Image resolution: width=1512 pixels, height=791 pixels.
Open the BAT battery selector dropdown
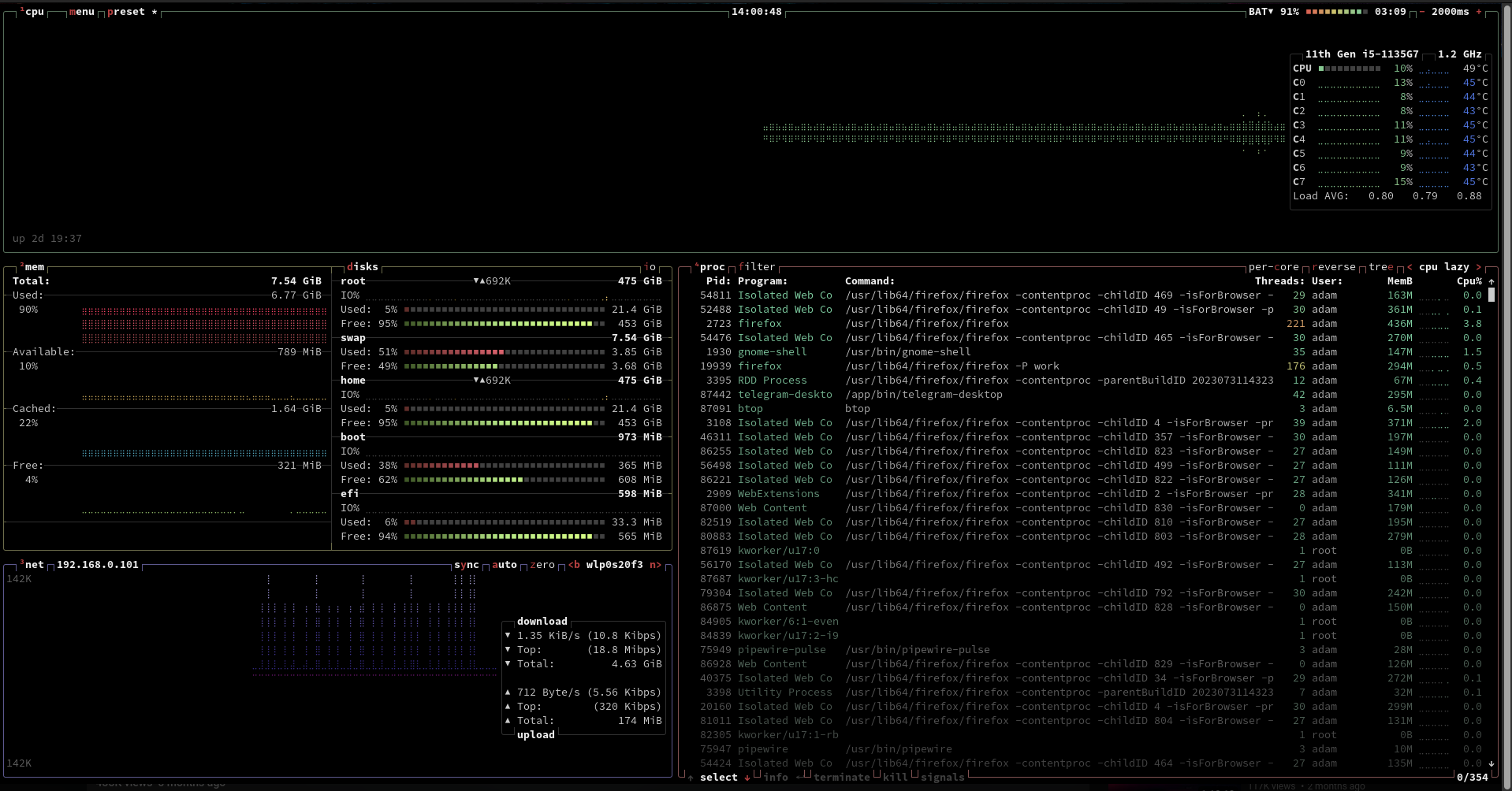coord(1261,12)
